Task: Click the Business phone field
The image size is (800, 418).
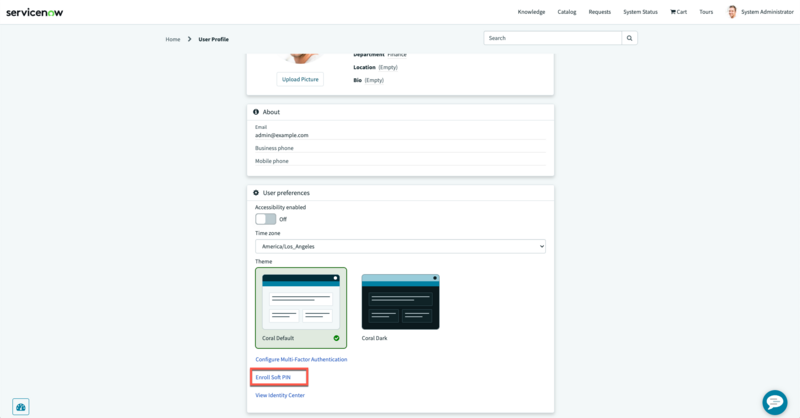Action: (x=401, y=148)
